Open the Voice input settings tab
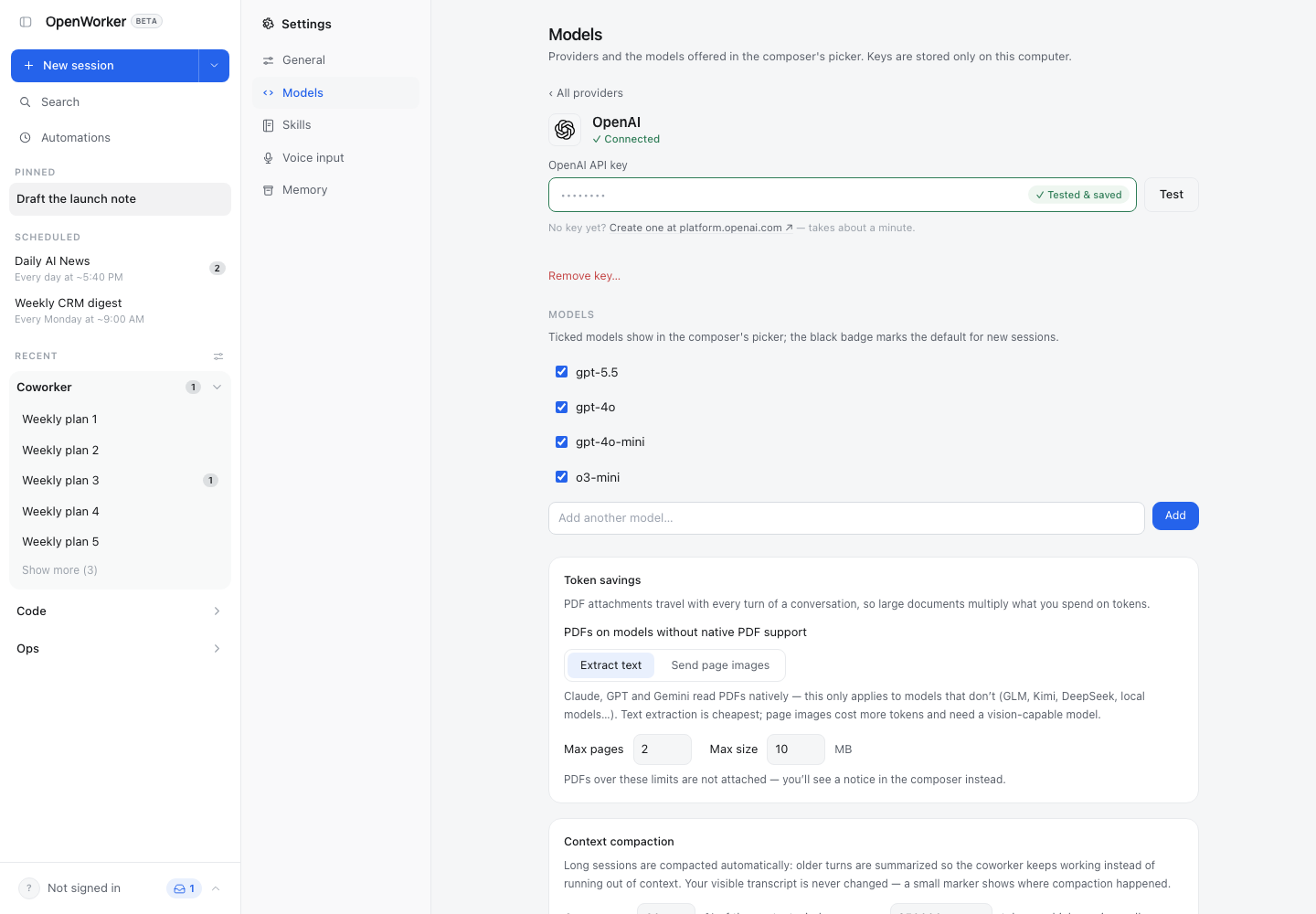This screenshot has height=914, width=1316. pyautogui.click(x=336, y=158)
